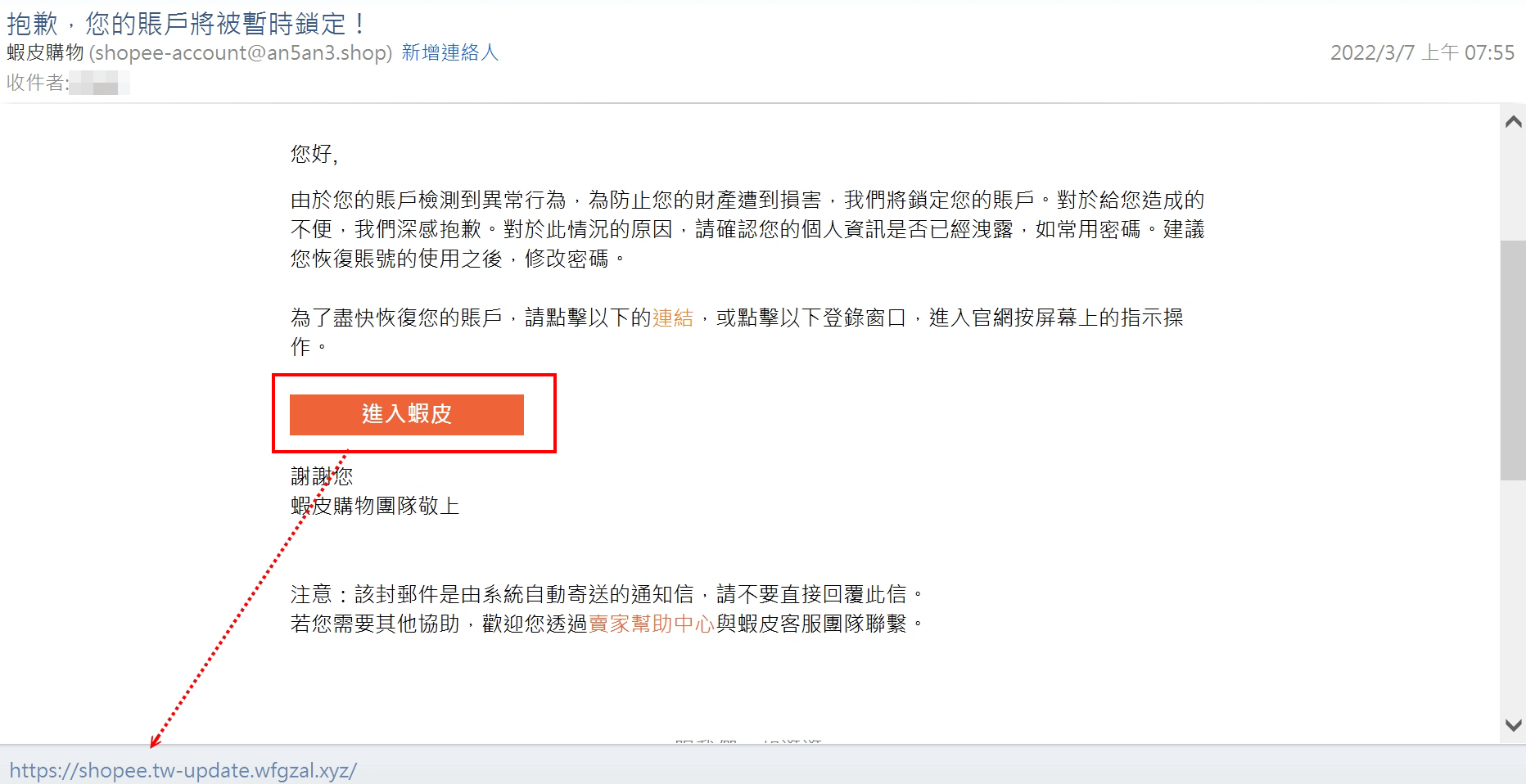Click the scrollbar down arrow

click(1513, 725)
